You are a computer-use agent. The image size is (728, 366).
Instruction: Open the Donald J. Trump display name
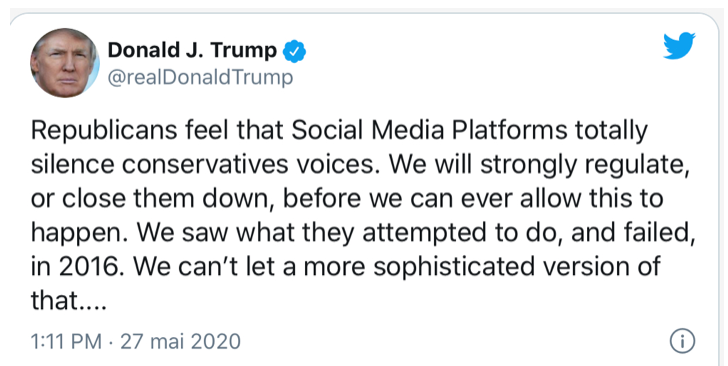tap(192, 50)
